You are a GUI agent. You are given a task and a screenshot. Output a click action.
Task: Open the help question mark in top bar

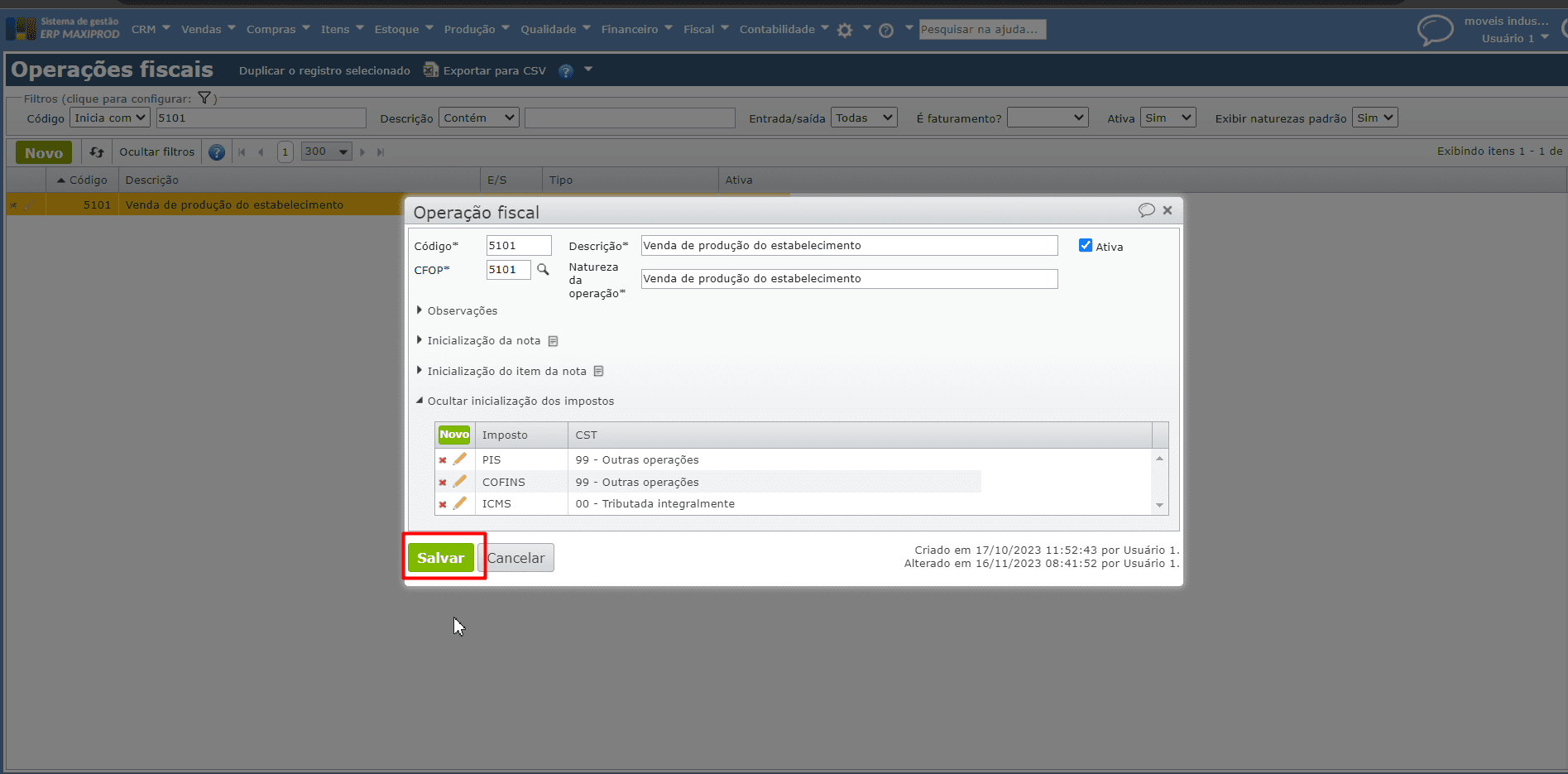tap(886, 30)
